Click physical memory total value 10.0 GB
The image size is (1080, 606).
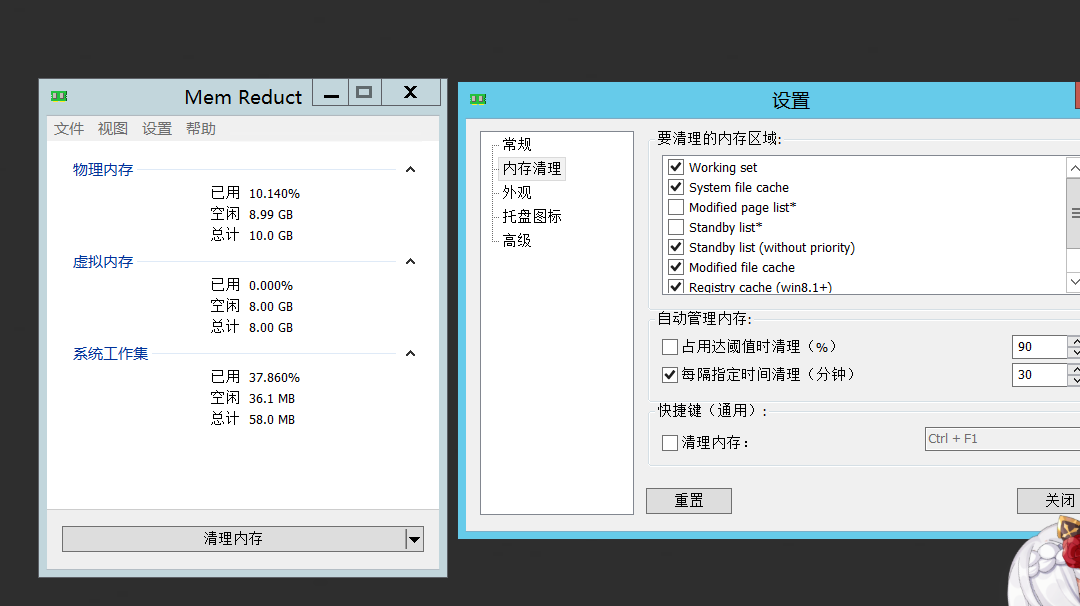point(271,236)
